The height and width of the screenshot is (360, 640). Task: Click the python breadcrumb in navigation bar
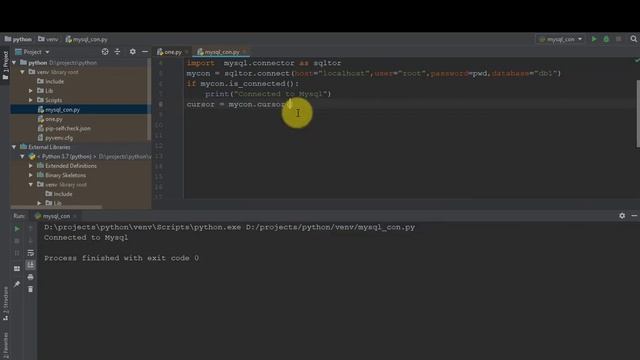pyautogui.click(x=18, y=39)
